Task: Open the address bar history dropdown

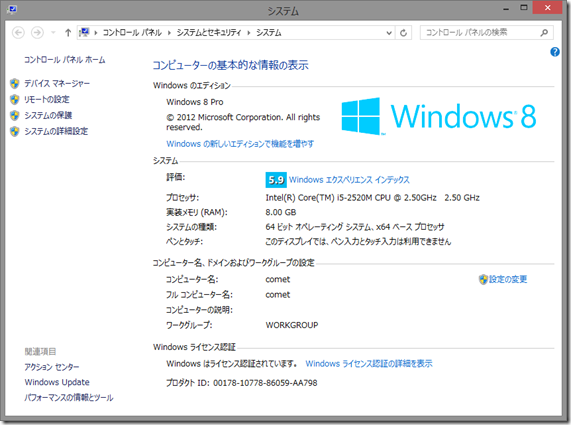Action: pos(389,33)
